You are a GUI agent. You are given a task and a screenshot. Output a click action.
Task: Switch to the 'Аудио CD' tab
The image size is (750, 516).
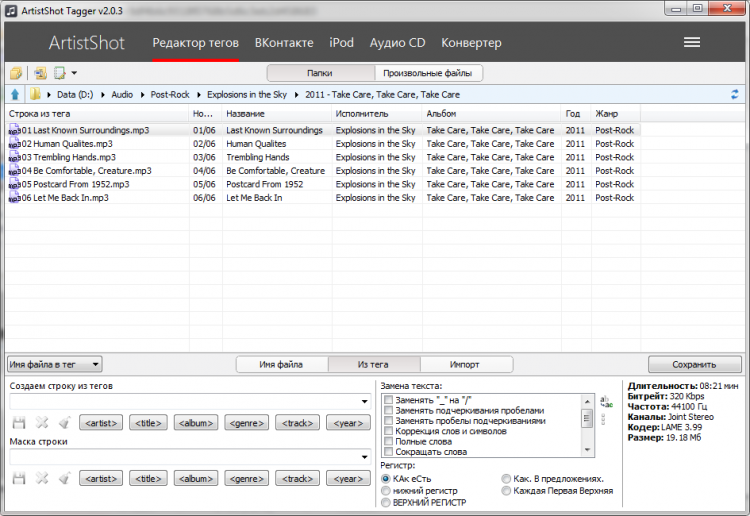[397, 43]
